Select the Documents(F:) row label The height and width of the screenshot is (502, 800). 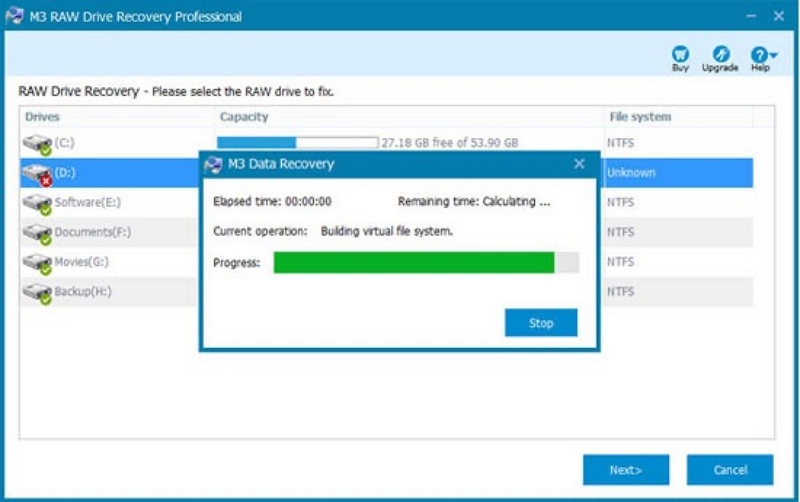coord(92,232)
